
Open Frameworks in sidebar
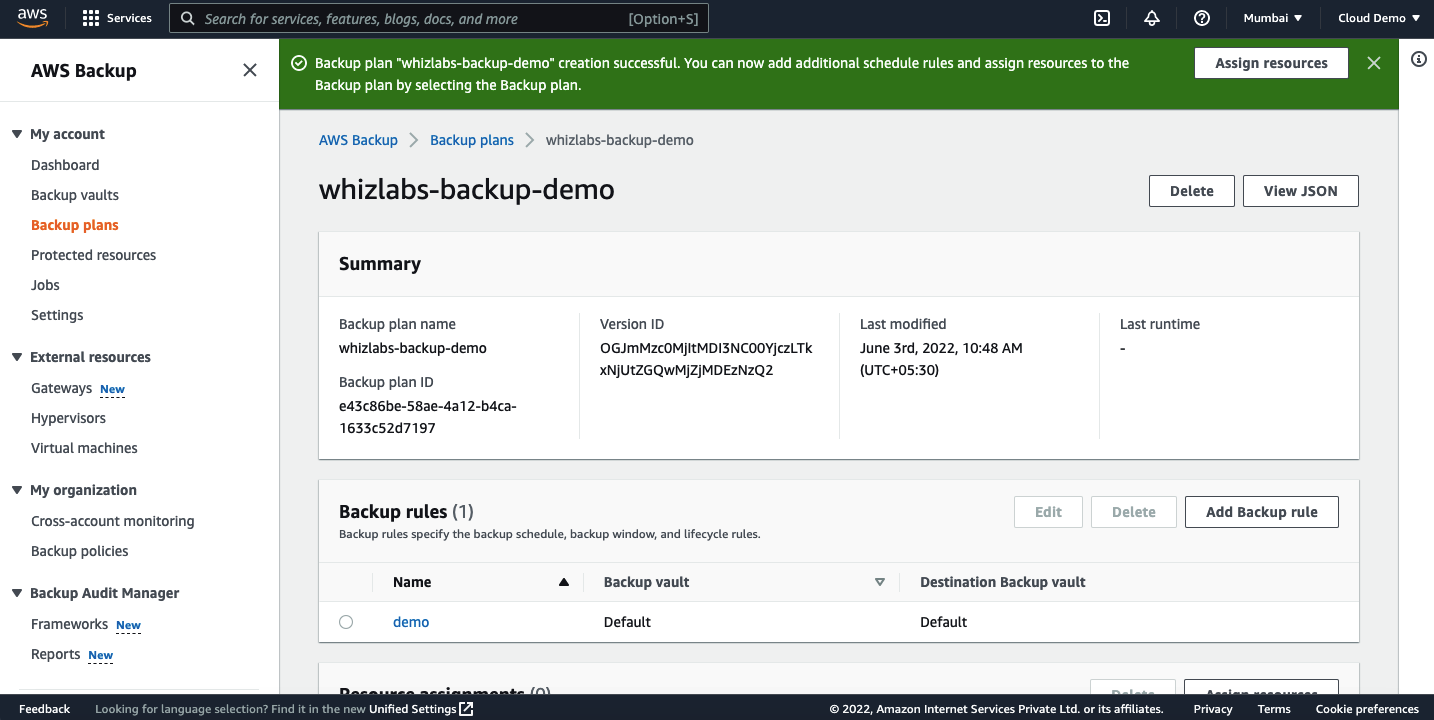tap(69, 624)
